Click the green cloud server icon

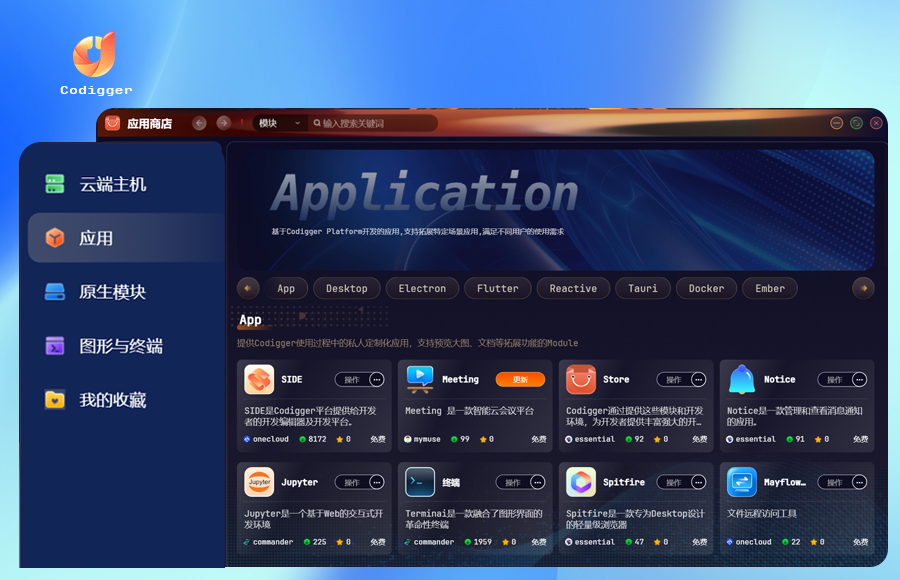55,184
